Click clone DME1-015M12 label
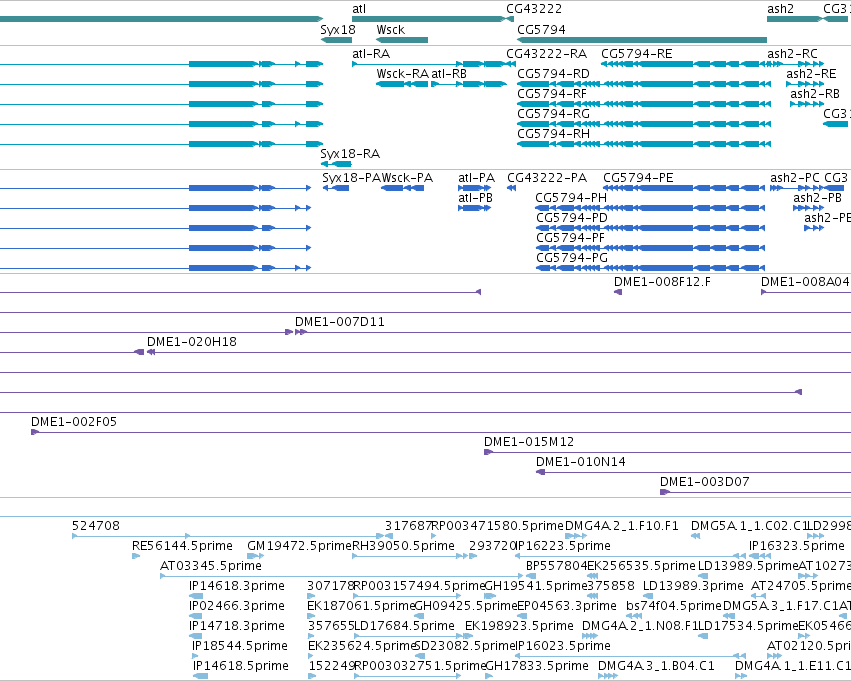Viewport: 851px width, 681px height. point(529,442)
